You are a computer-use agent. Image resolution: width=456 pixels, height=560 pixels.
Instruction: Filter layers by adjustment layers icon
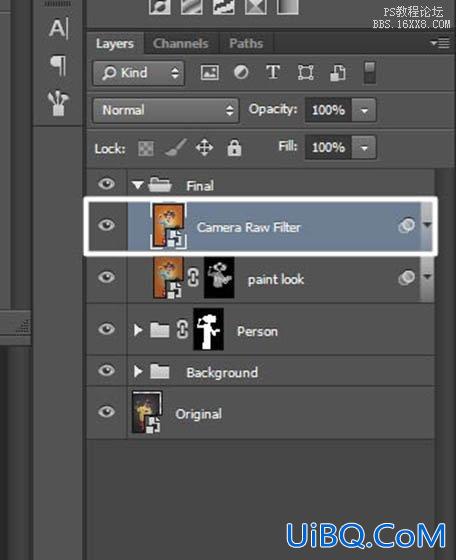click(241, 72)
